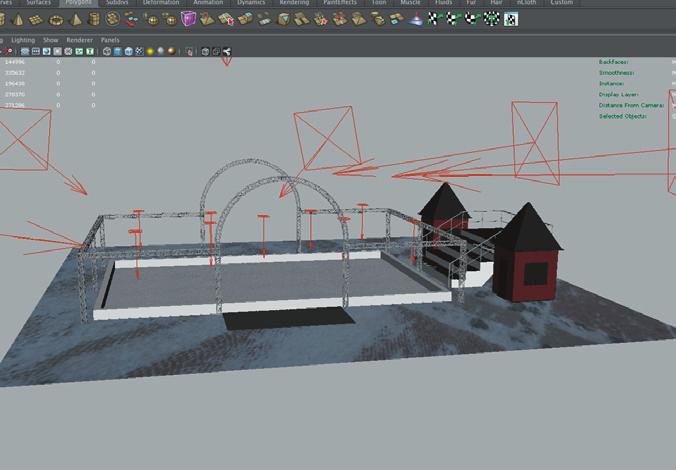Switch to the Dynamics shelf tab
This screenshot has height=470, width=676.
(x=251, y=3)
